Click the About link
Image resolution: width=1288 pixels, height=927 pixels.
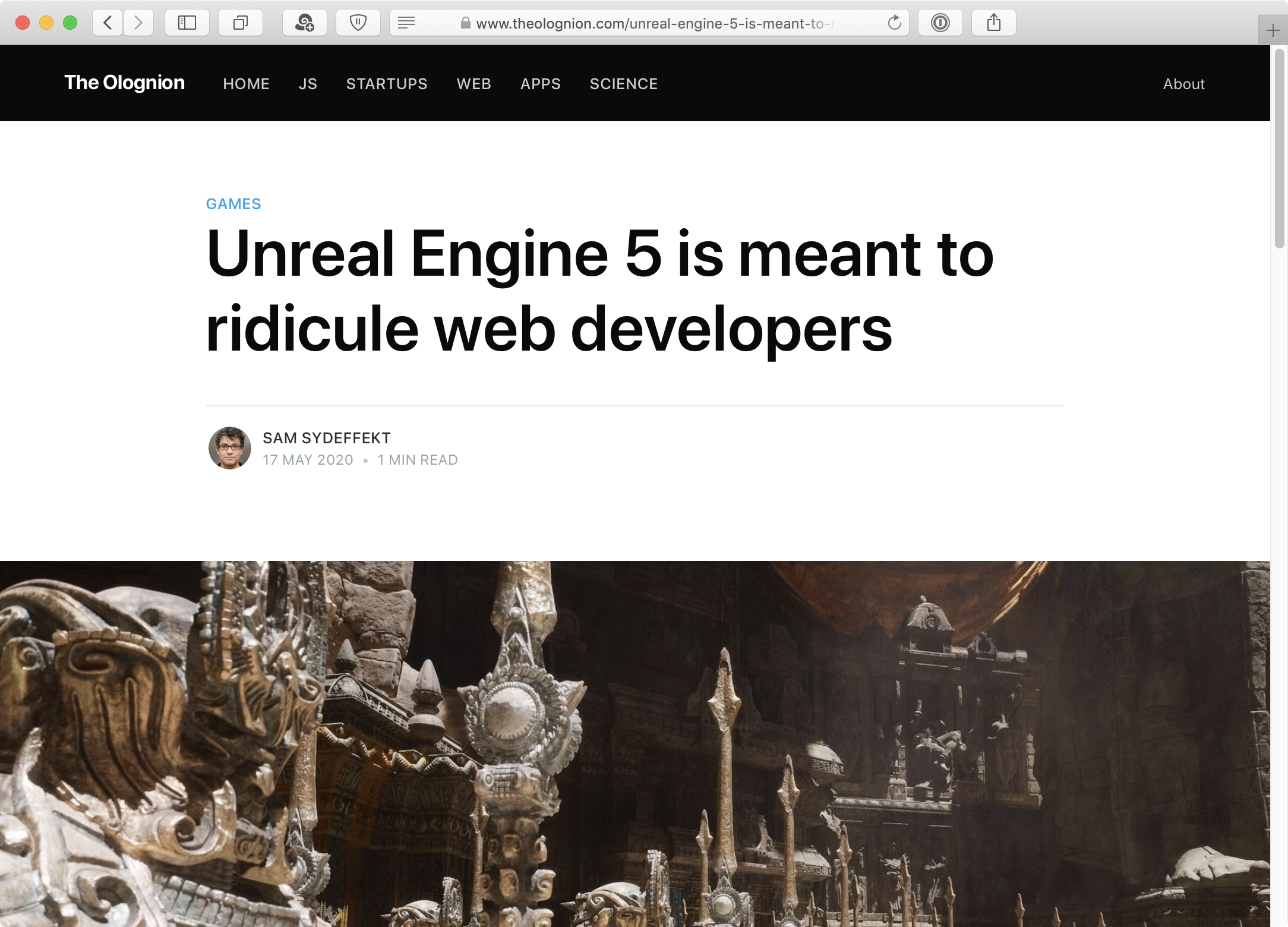tap(1183, 84)
